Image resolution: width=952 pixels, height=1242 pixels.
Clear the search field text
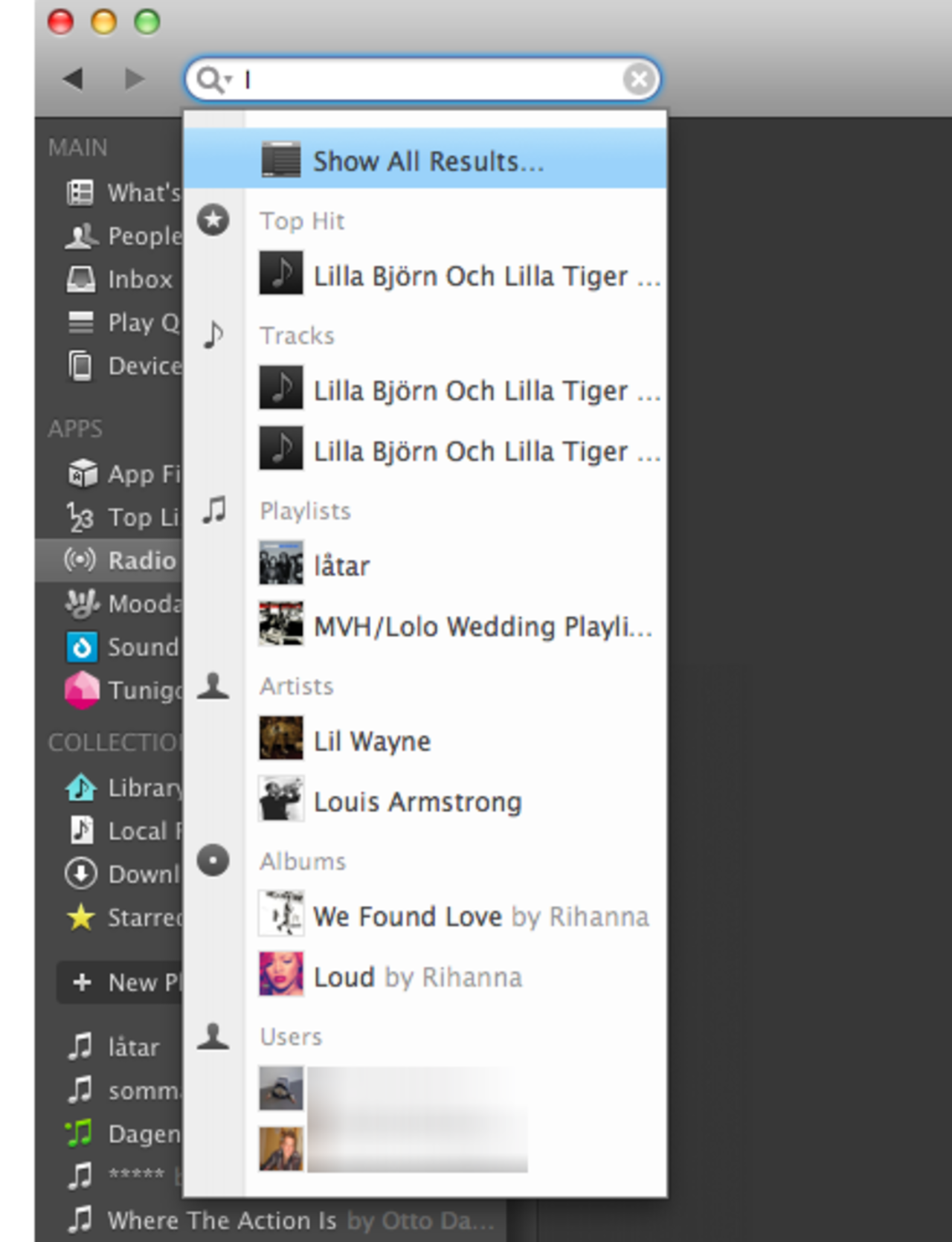click(x=639, y=79)
